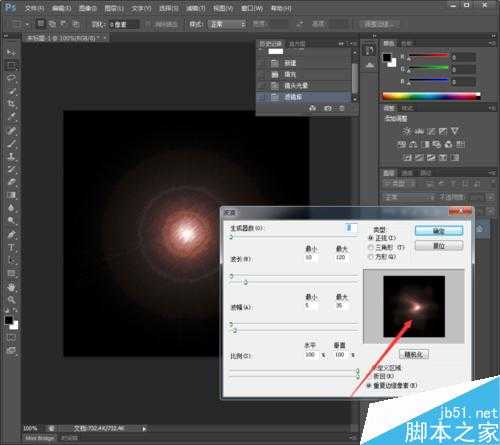Click the 镜头光晕 history state
This screenshot has width=500, height=445.
[304, 86]
